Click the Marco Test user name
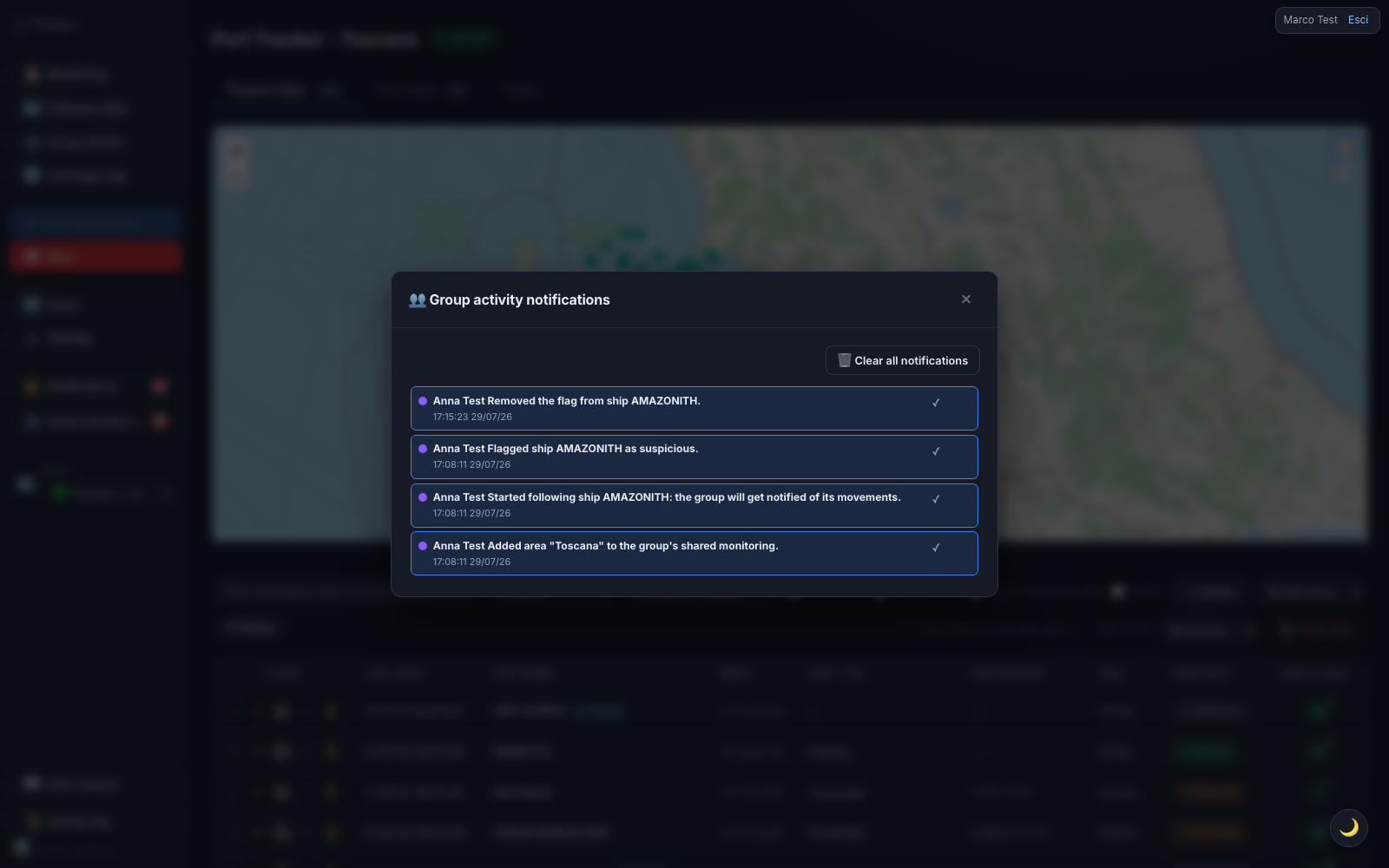 pyautogui.click(x=1311, y=20)
